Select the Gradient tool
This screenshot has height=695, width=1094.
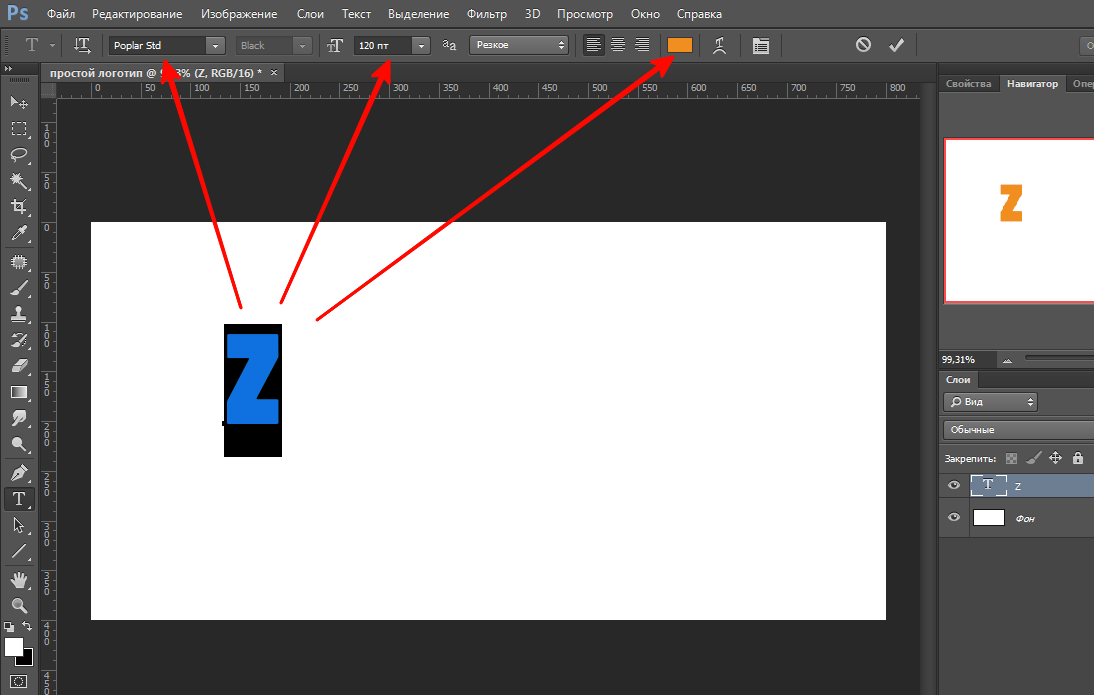tap(19, 392)
